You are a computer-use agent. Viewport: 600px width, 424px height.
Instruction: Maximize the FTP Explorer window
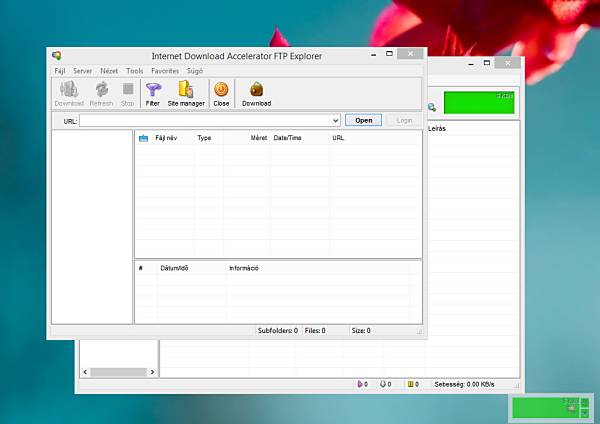pos(389,54)
